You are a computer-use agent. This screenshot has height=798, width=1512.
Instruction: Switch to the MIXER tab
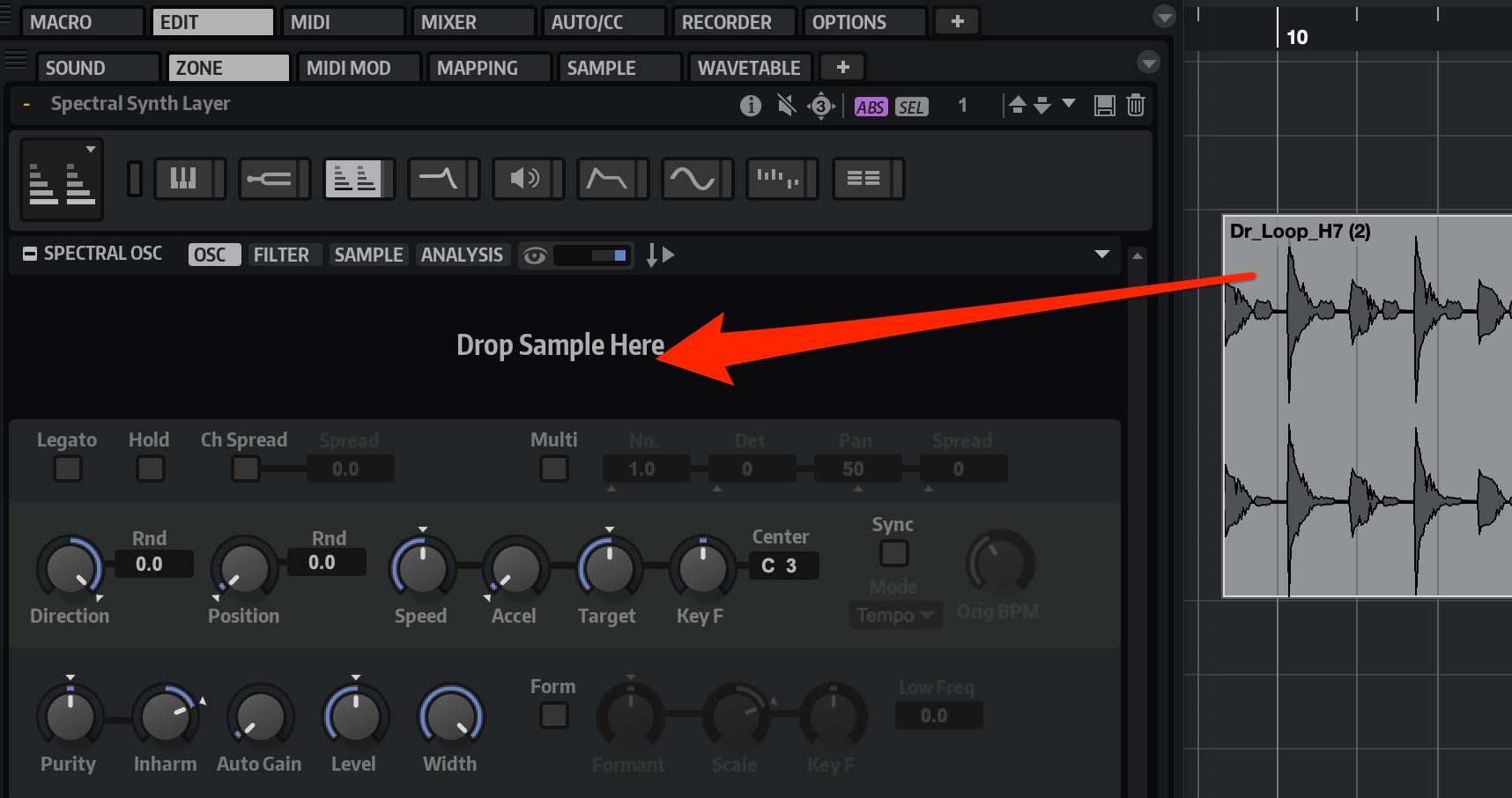(472, 22)
